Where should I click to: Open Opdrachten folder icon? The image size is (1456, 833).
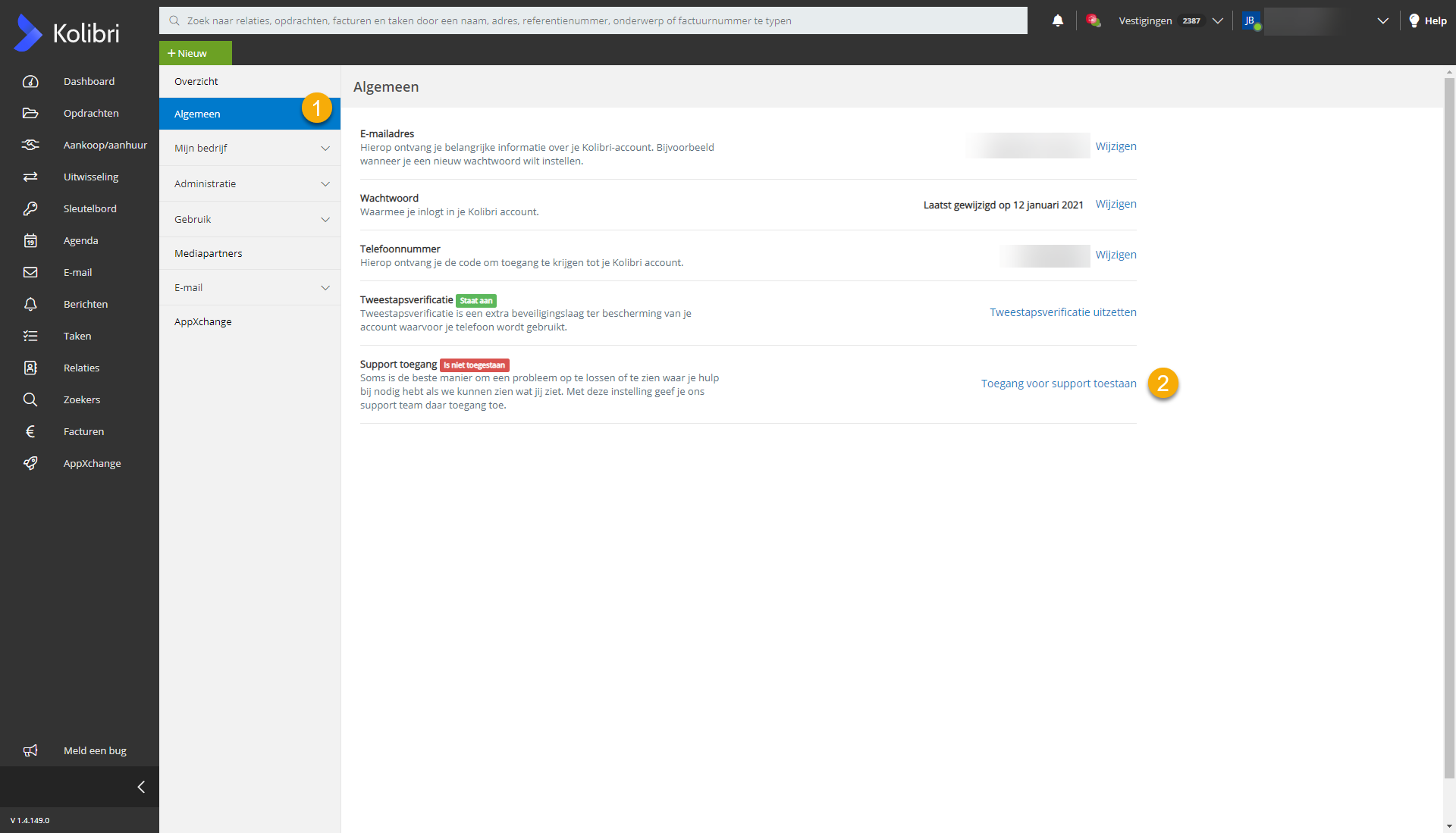point(30,113)
